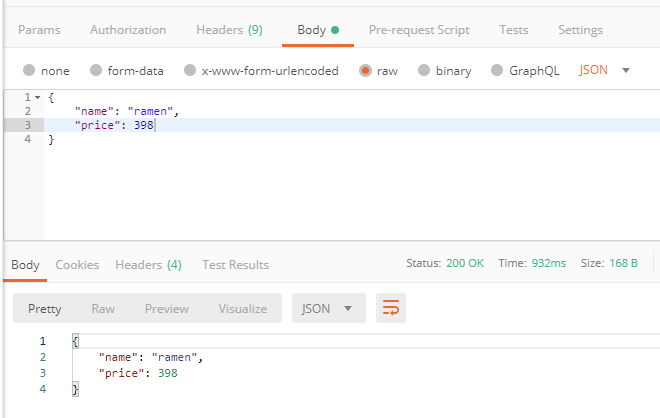
Task: Show the response Preview view
Action: 167,309
